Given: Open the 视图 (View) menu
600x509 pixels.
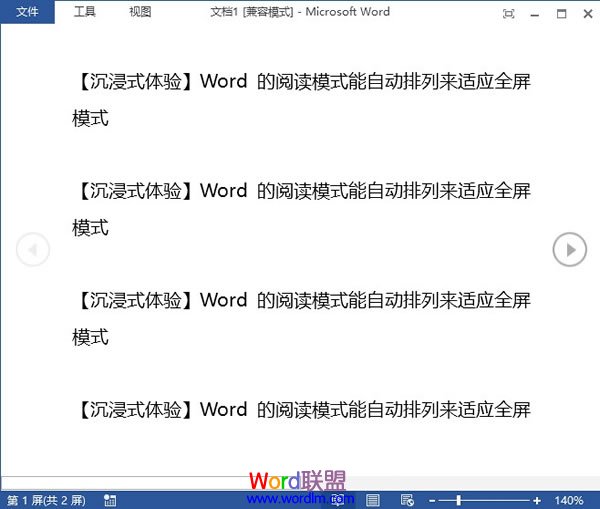Looking at the screenshot, I should [140, 12].
